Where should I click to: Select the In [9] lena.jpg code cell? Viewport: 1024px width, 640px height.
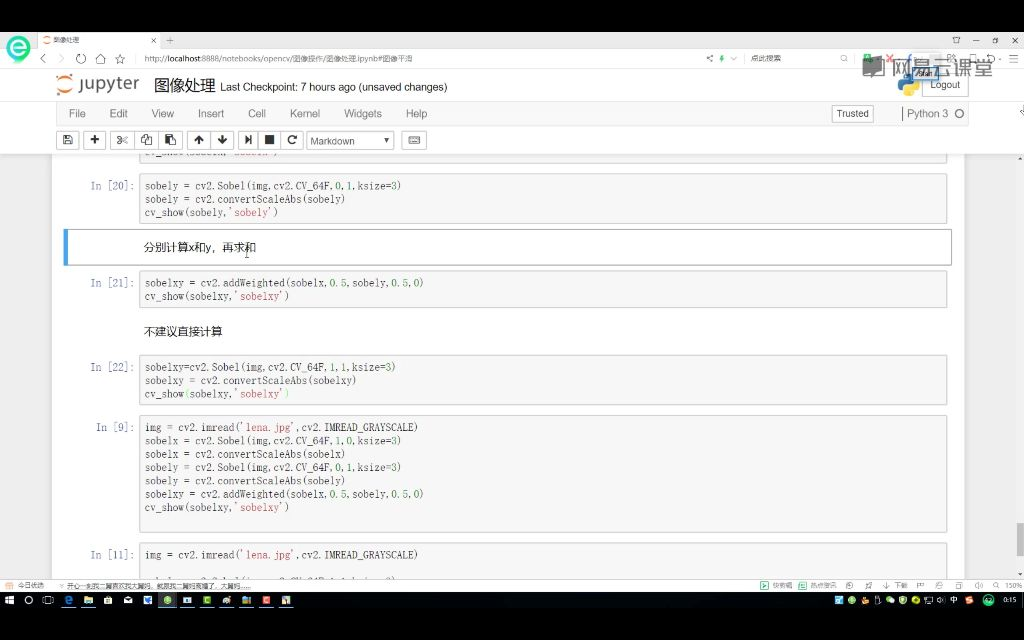click(542, 473)
